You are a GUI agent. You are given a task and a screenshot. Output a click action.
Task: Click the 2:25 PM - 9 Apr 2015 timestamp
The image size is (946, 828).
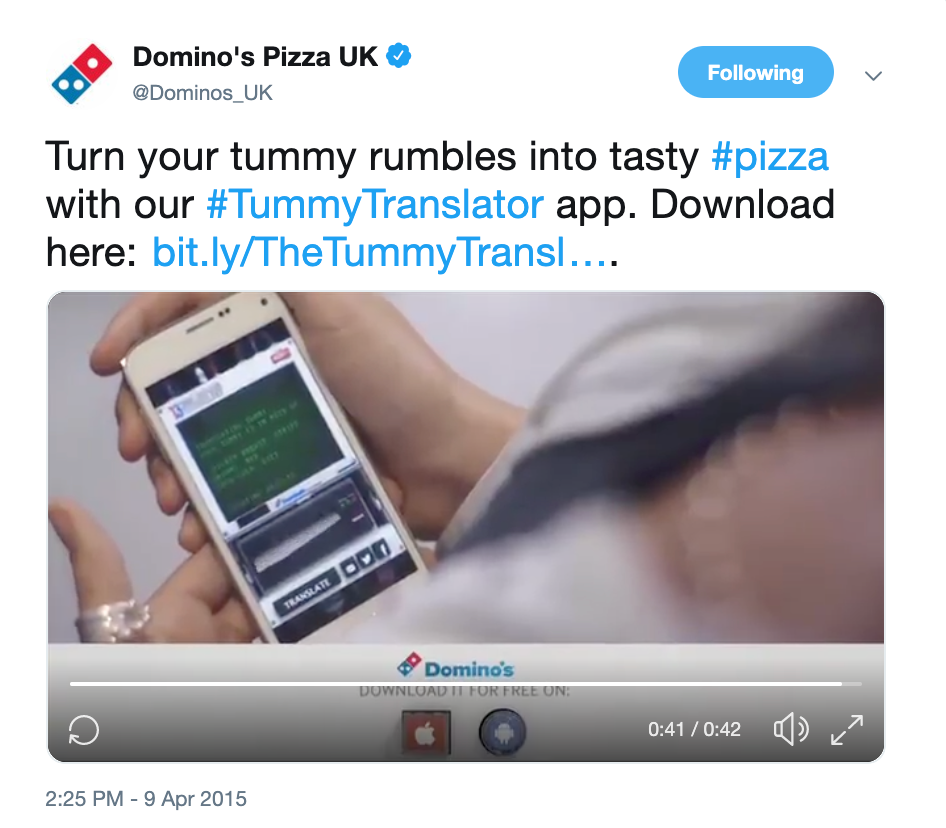tap(146, 798)
